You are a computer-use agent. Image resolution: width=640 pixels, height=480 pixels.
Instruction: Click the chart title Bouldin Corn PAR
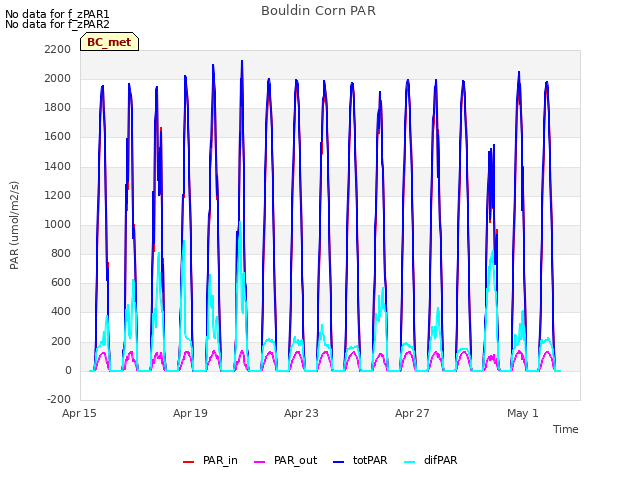(x=318, y=11)
